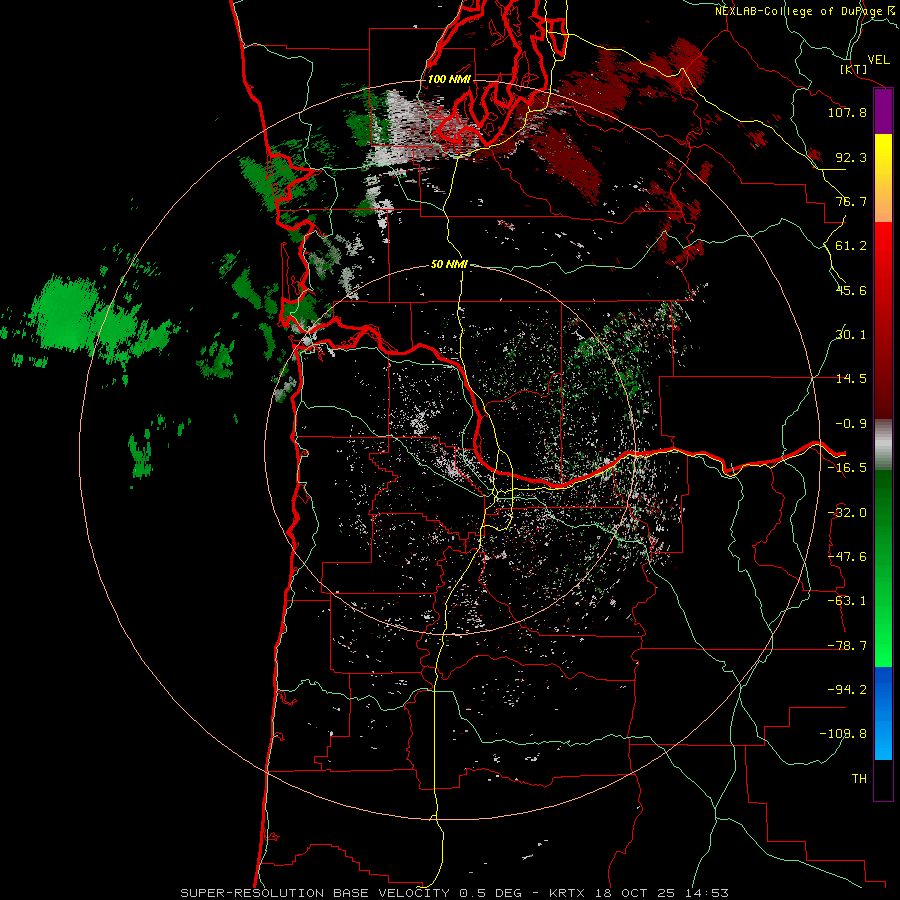The image size is (900, 900).
Task: Select the 107.8 velocity scale value
Action: (847, 112)
